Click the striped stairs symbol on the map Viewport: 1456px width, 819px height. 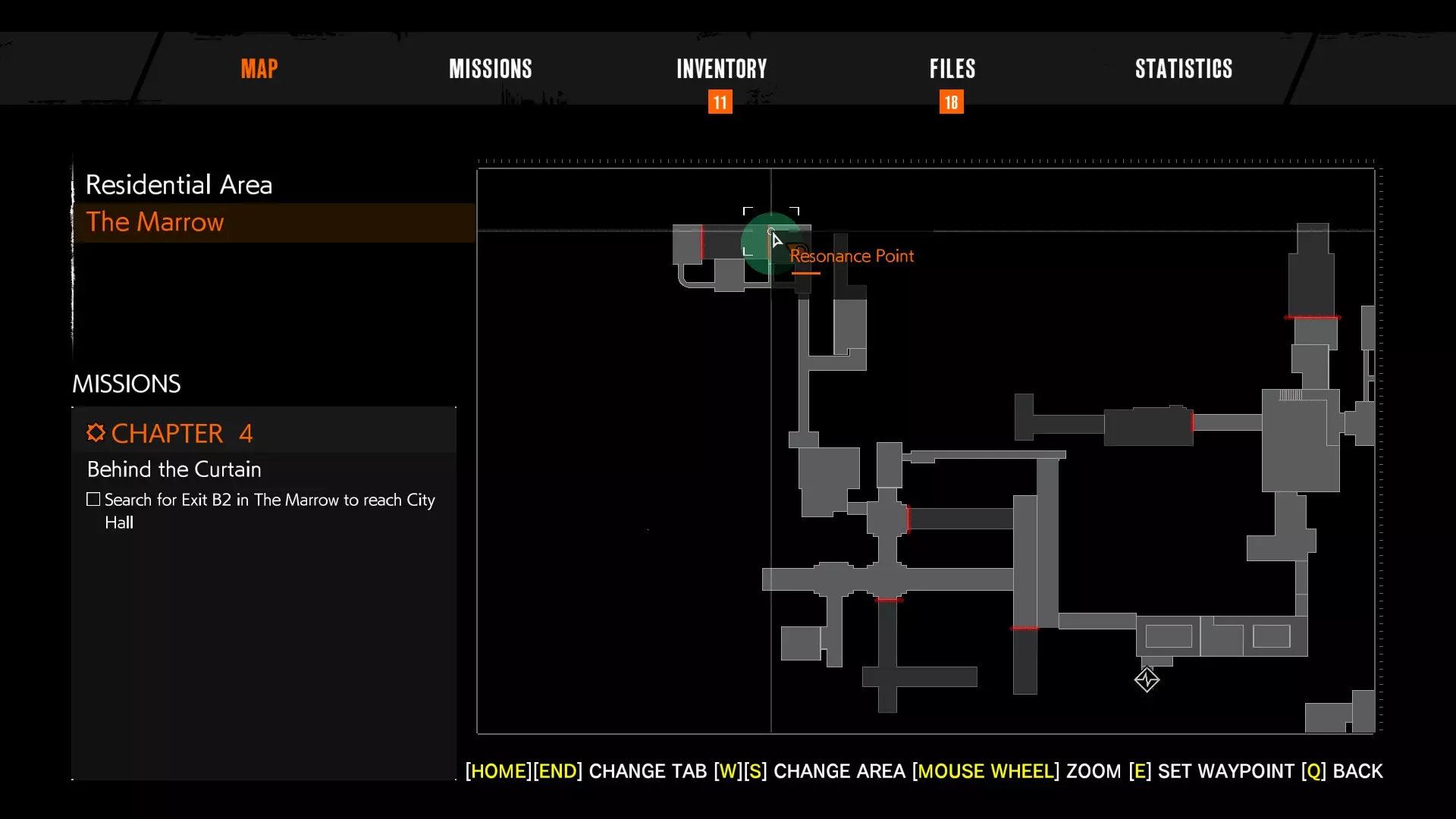[x=1290, y=395]
